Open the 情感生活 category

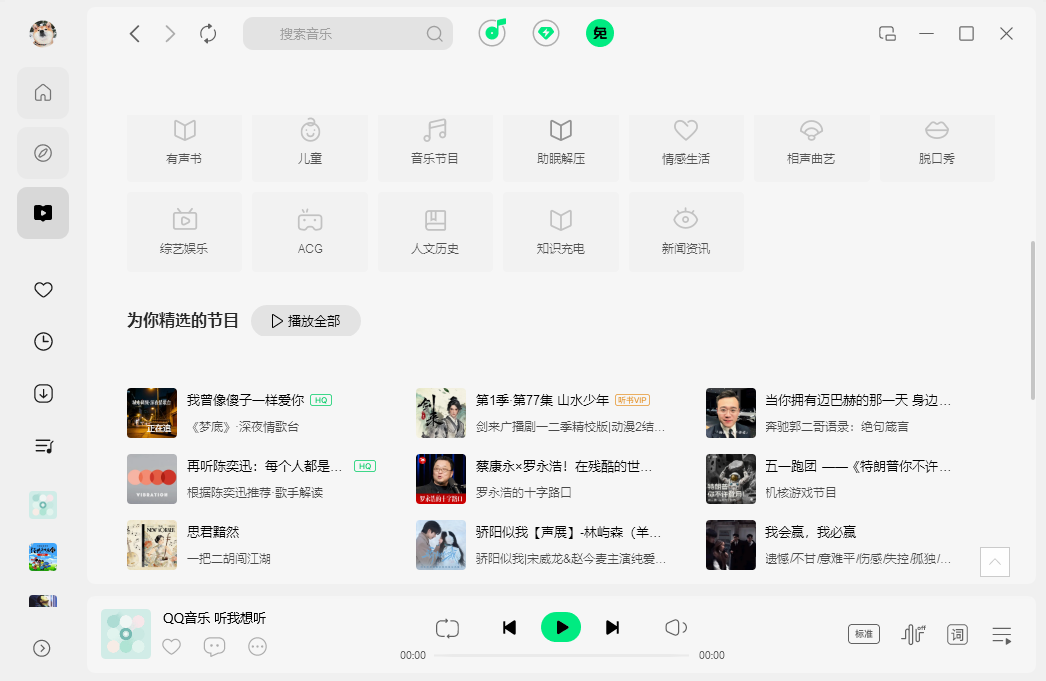pos(686,147)
